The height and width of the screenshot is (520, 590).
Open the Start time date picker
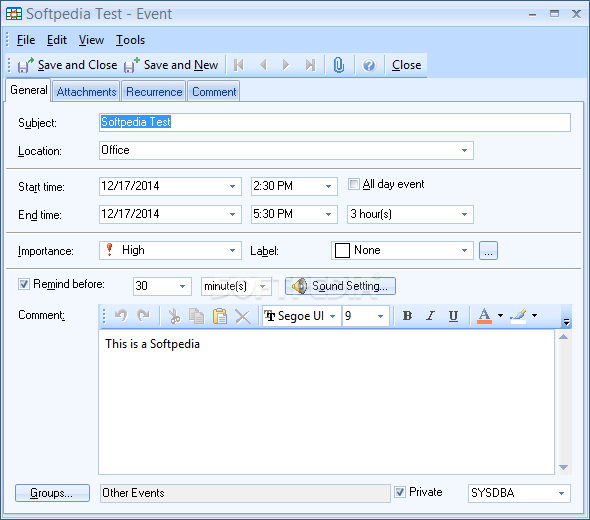(x=233, y=186)
